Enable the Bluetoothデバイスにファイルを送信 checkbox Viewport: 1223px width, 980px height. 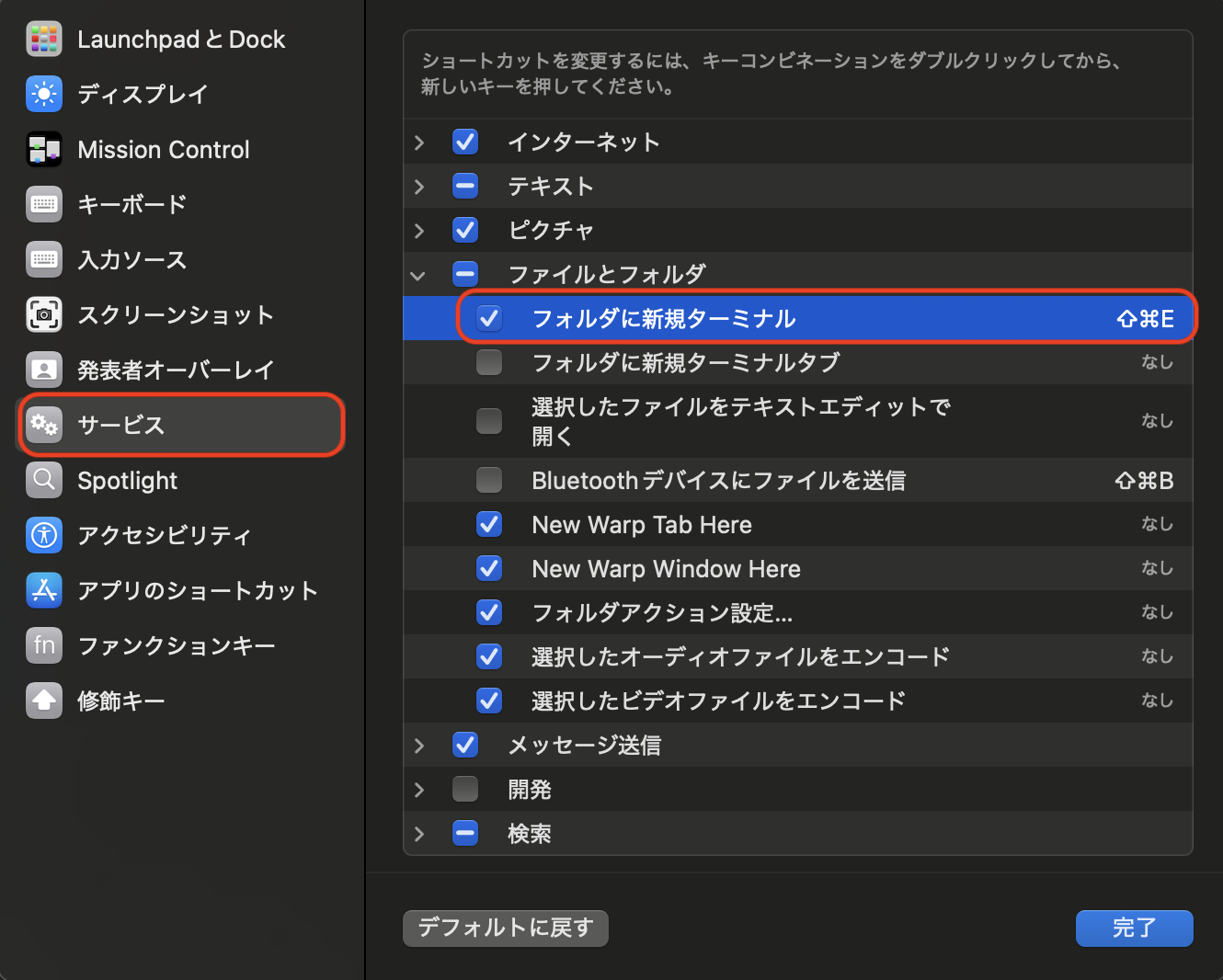pos(489,480)
